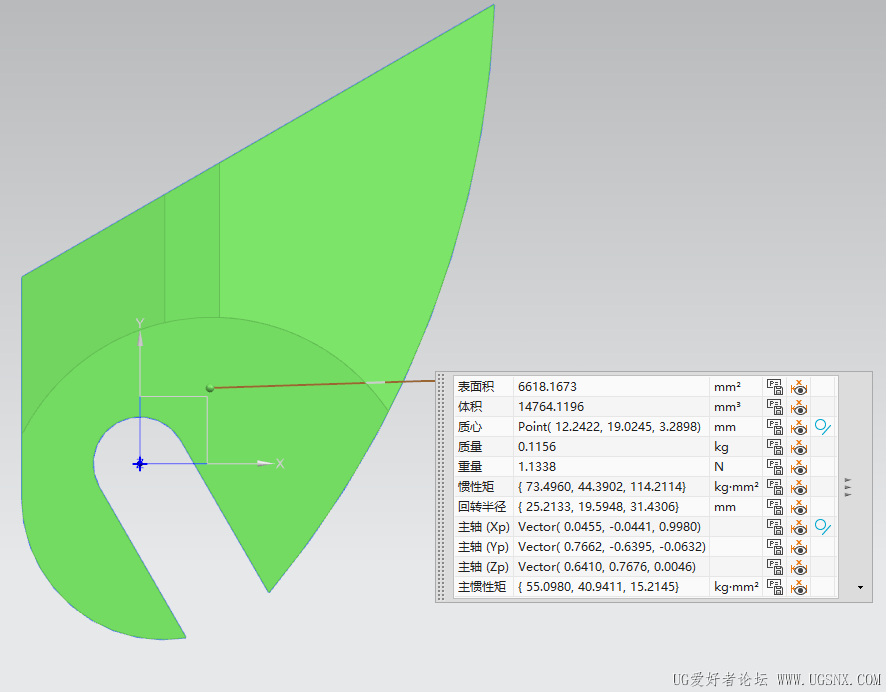
Task: Click the mass value 0.1156
Action: pos(537,447)
